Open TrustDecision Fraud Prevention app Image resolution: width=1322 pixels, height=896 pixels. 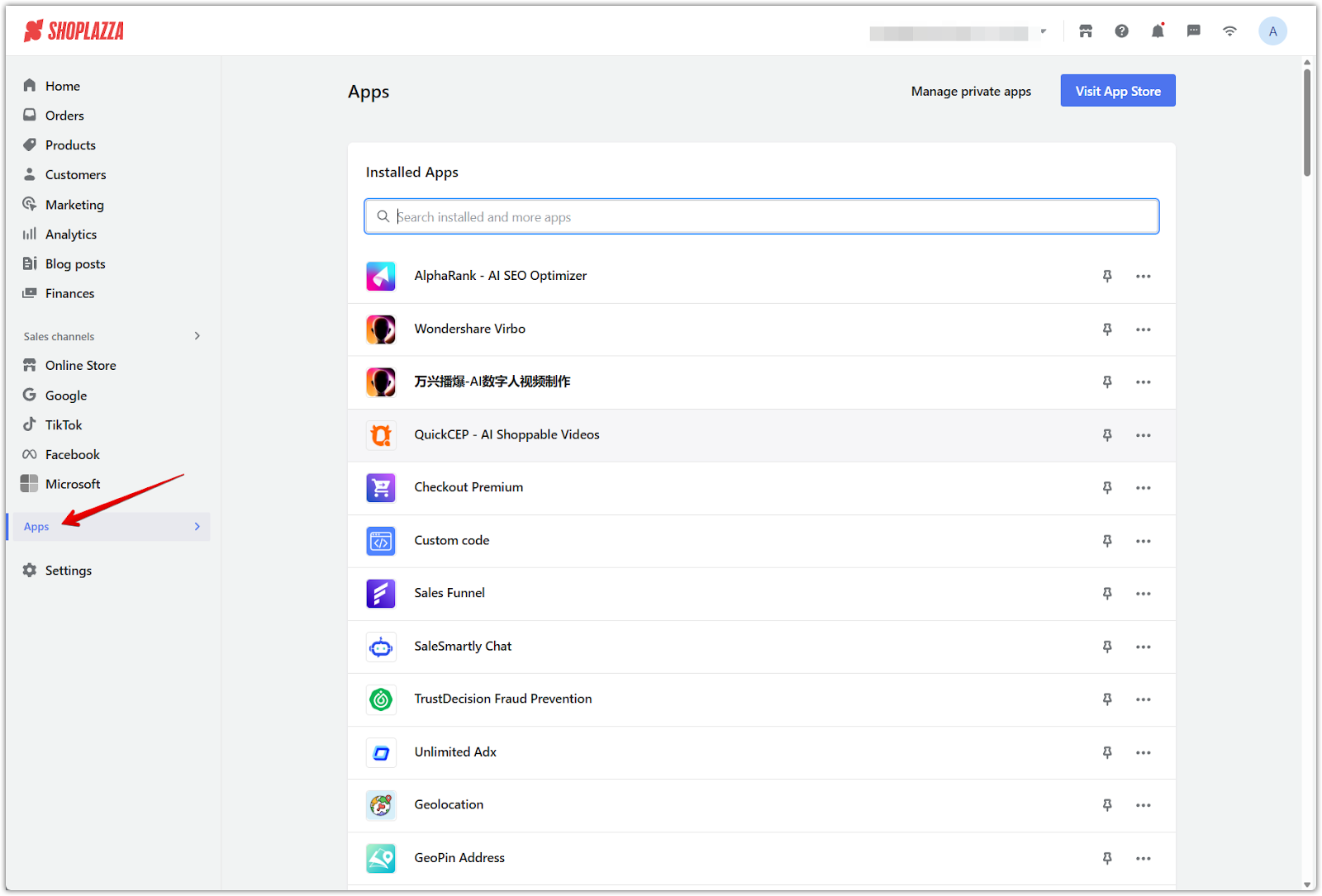tap(503, 699)
